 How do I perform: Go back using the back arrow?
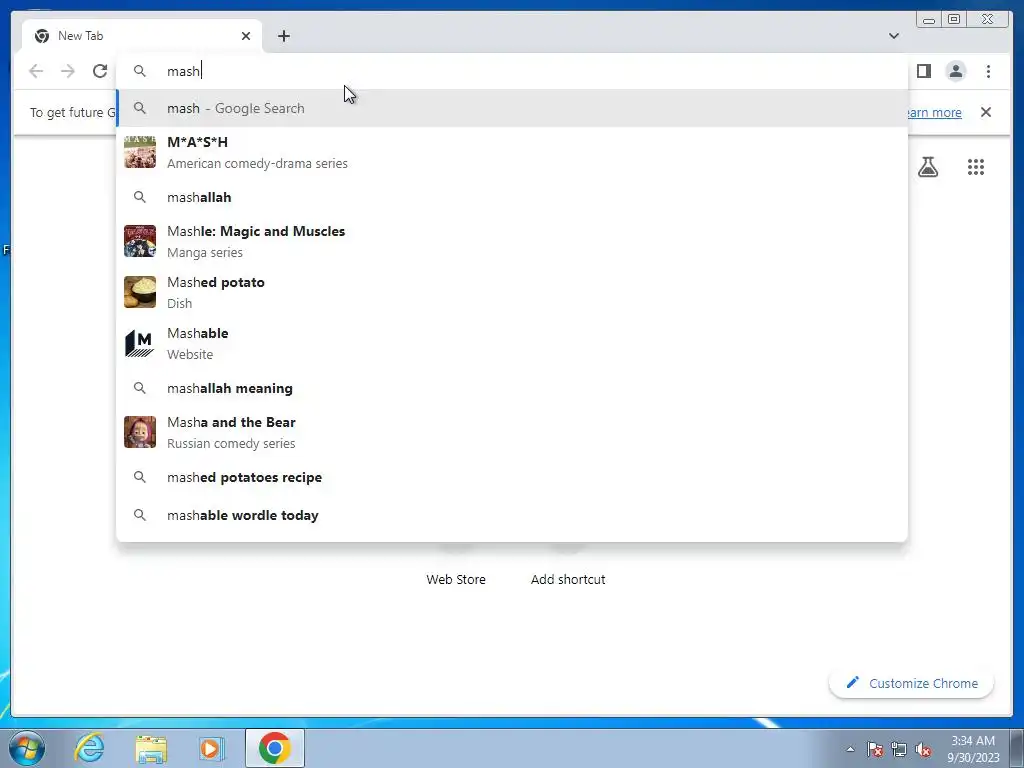[36, 71]
